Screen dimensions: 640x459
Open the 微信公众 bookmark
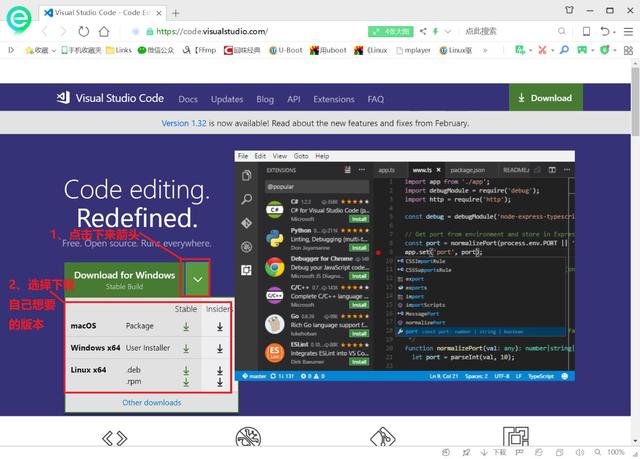click(156, 50)
